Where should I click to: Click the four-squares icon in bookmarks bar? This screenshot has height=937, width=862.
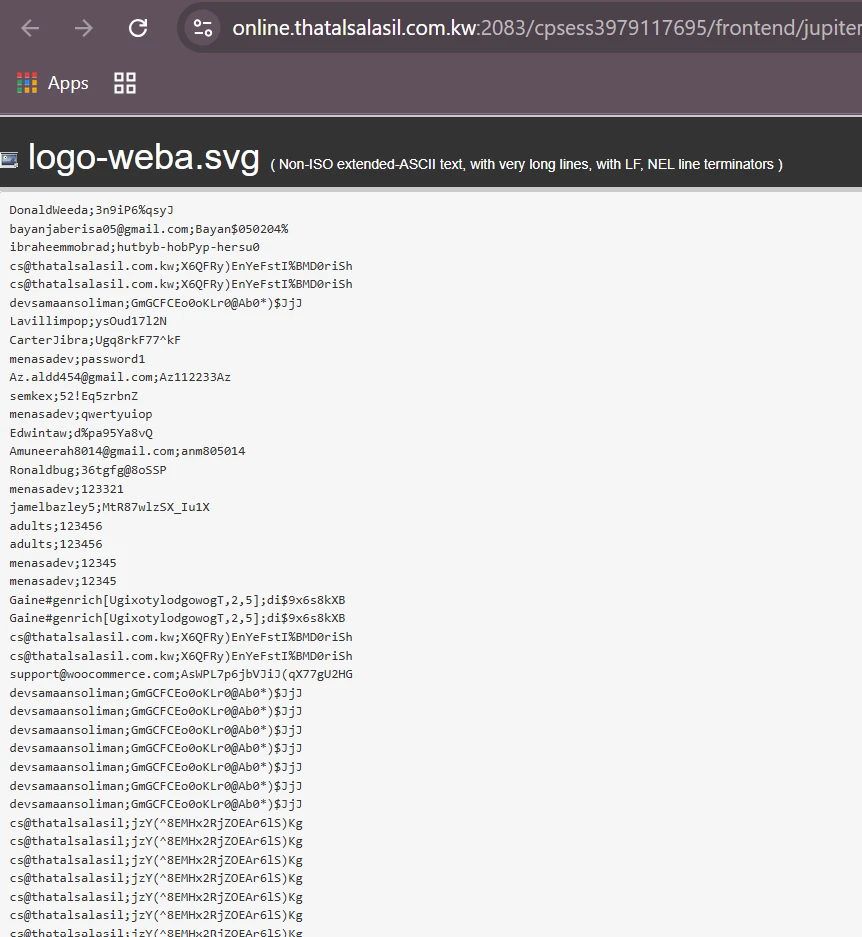tap(125, 83)
